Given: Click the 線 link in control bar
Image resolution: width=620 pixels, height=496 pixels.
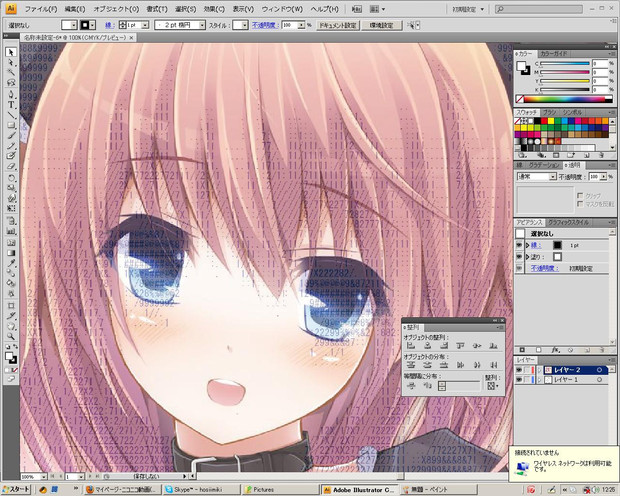Looking at the screenshot, I should (110, 25).
